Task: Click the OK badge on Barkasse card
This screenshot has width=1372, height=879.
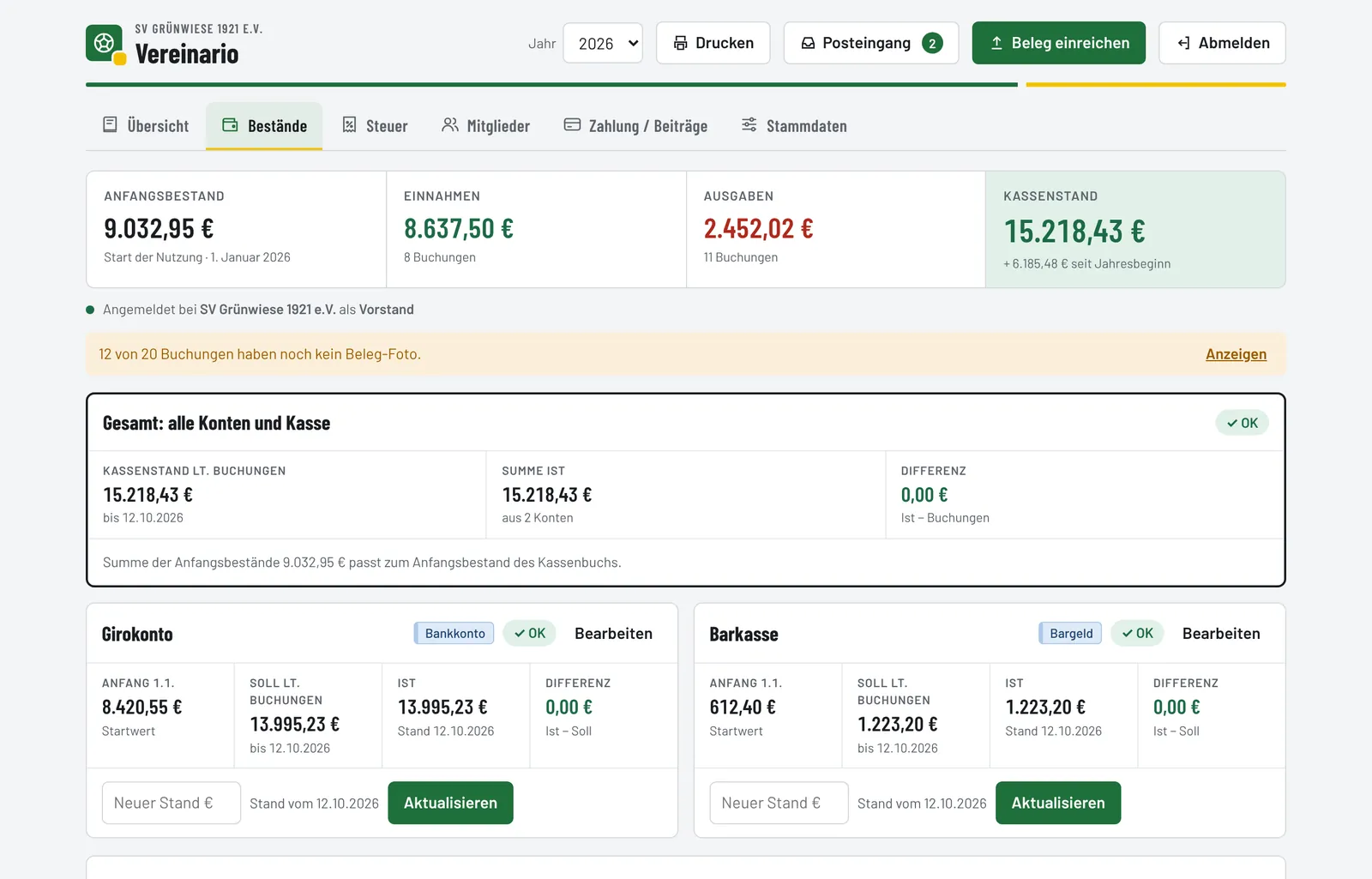Action: (x=1138, y=634)
